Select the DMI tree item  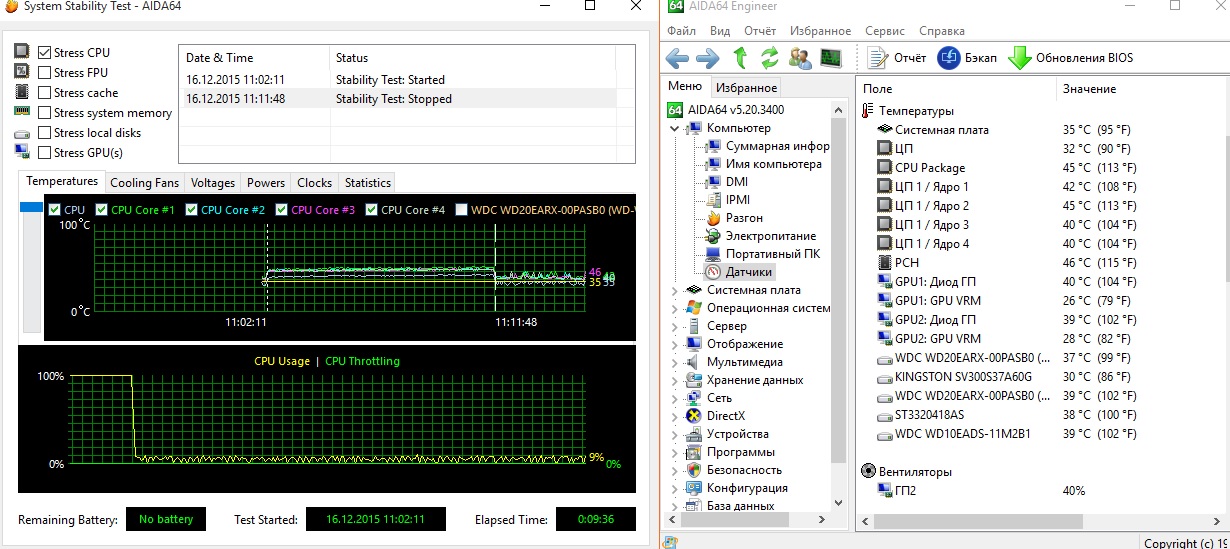pyautogui.click(x=727, y=182)
